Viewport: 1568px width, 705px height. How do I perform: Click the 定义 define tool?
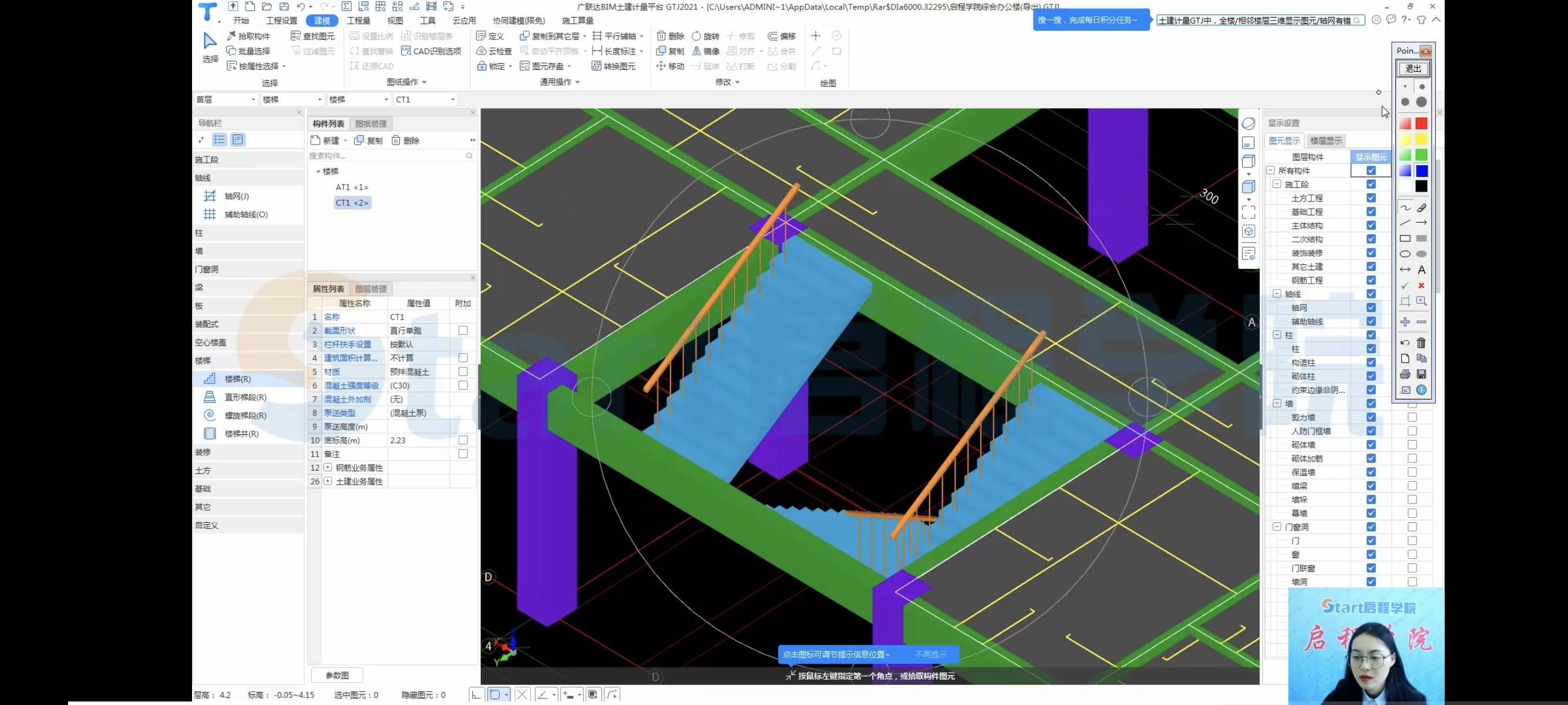tap(490, 36)
